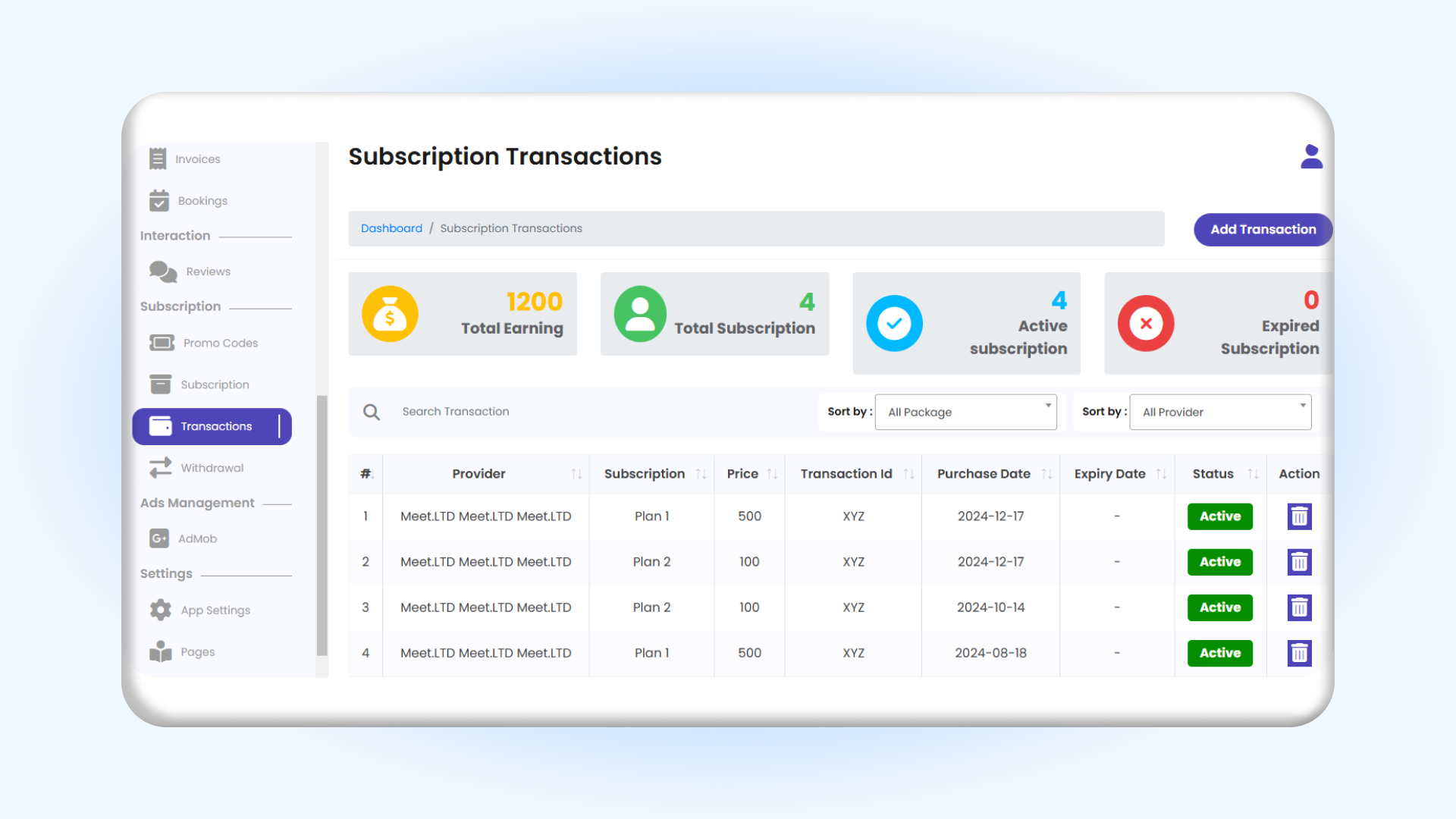This screenshot has height=819, width=1456.
Task: Open the All Provider dropdown
Action: (x=1220, y=412)
